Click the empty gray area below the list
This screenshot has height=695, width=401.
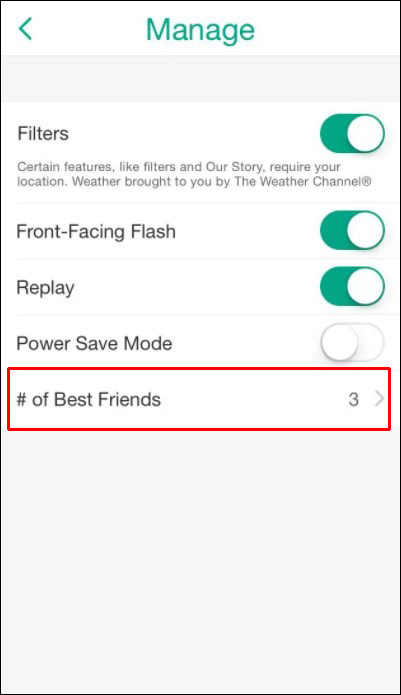[200, 558]
